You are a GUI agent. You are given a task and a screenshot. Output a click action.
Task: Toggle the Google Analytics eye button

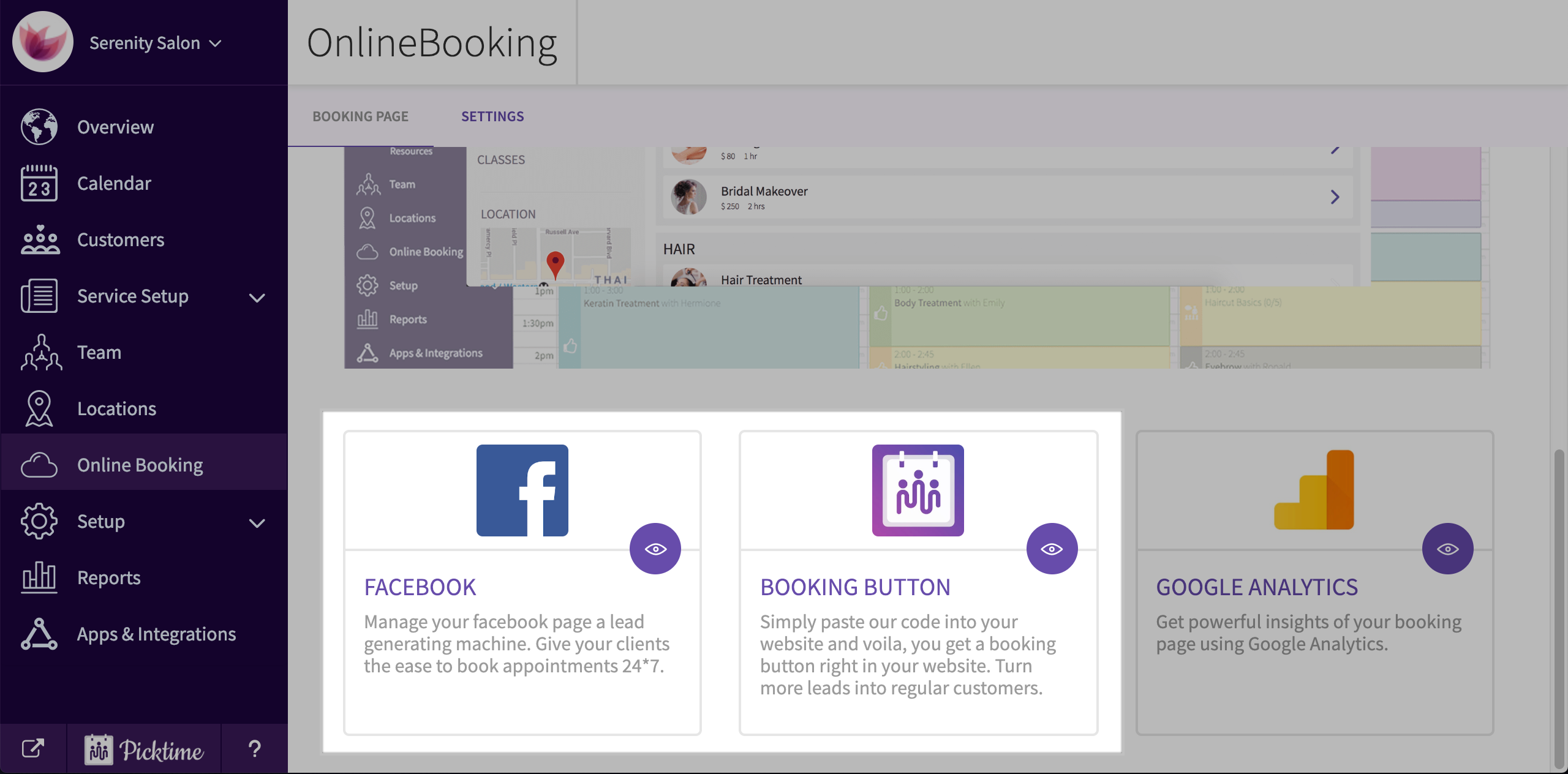pyautogui.click(x=1447, y=549)
